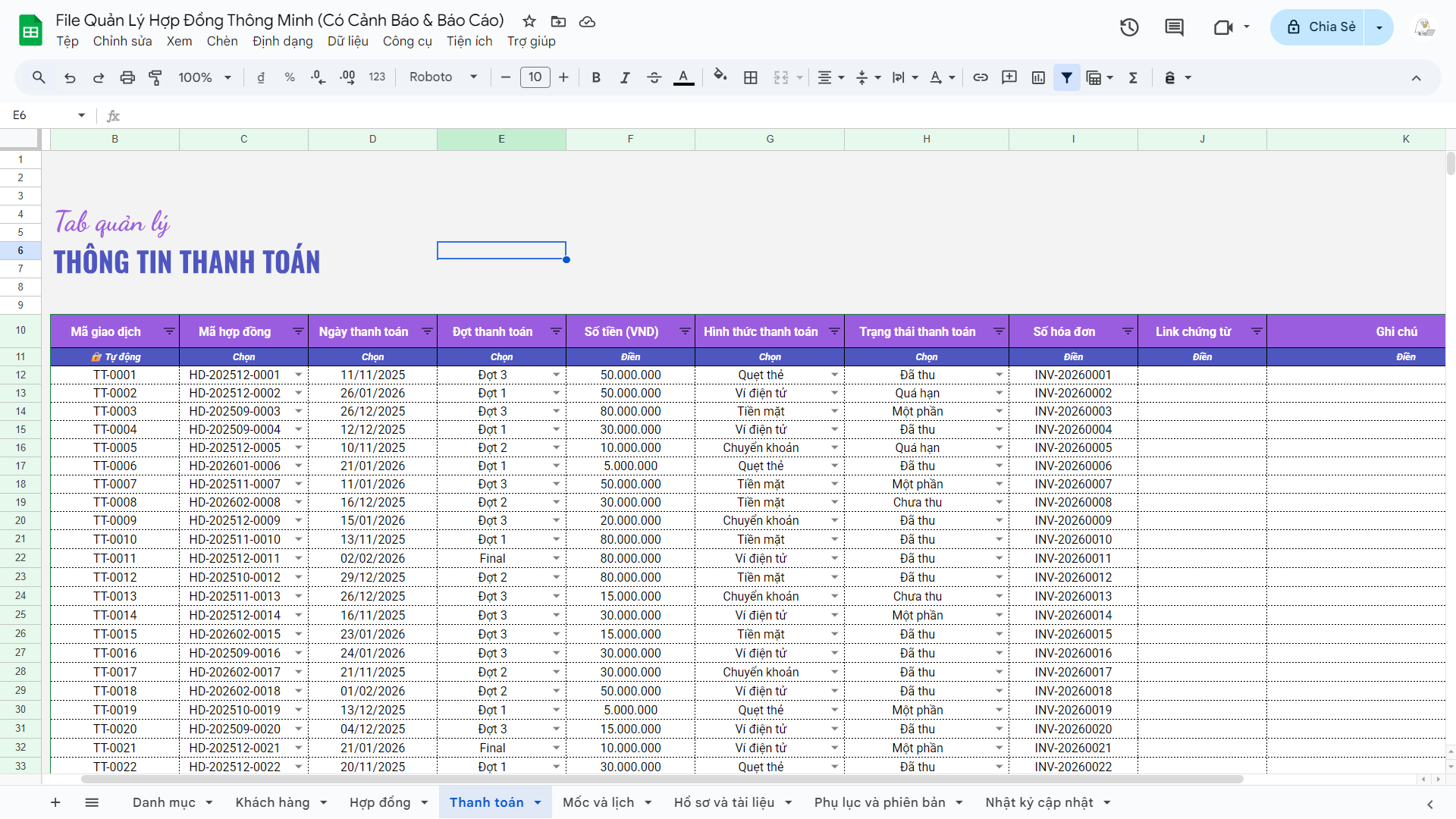Toggle bold formatting
1456x819 pixels.
coord(596,77)
